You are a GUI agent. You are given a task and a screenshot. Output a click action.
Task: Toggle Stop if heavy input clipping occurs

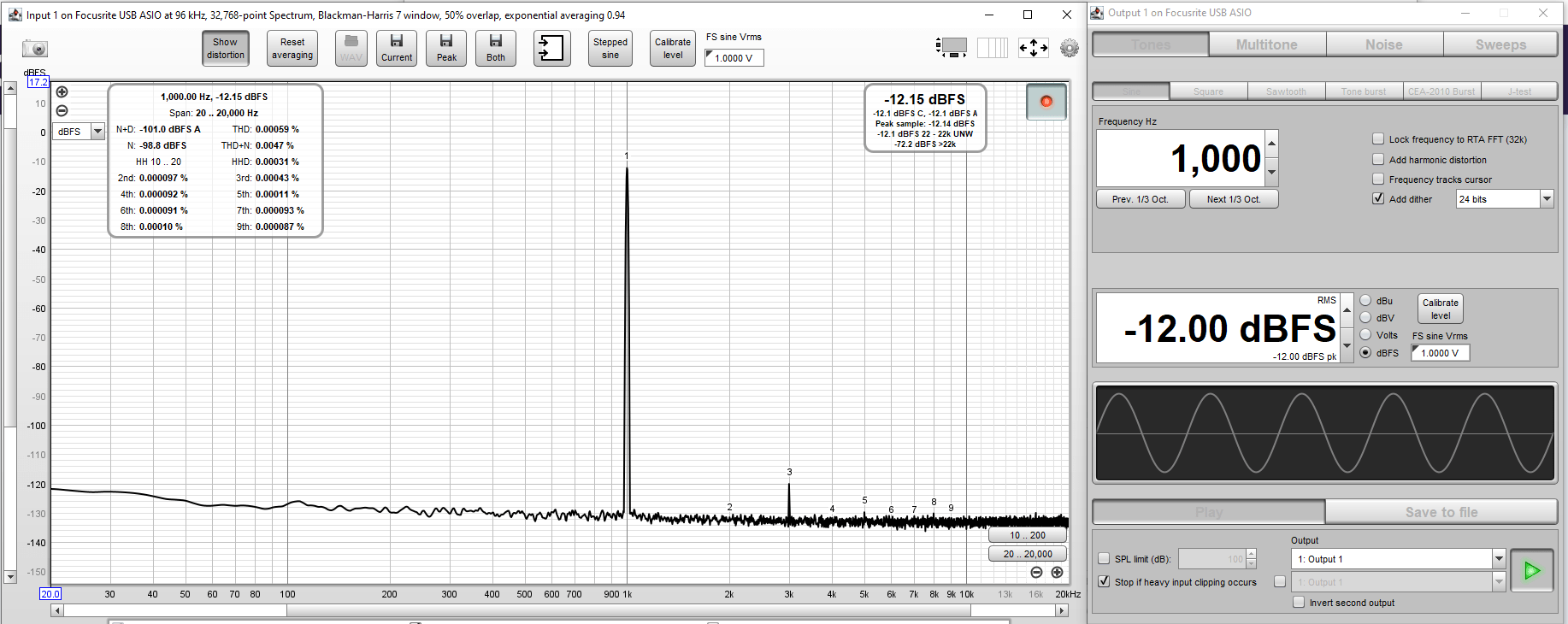1104,582
